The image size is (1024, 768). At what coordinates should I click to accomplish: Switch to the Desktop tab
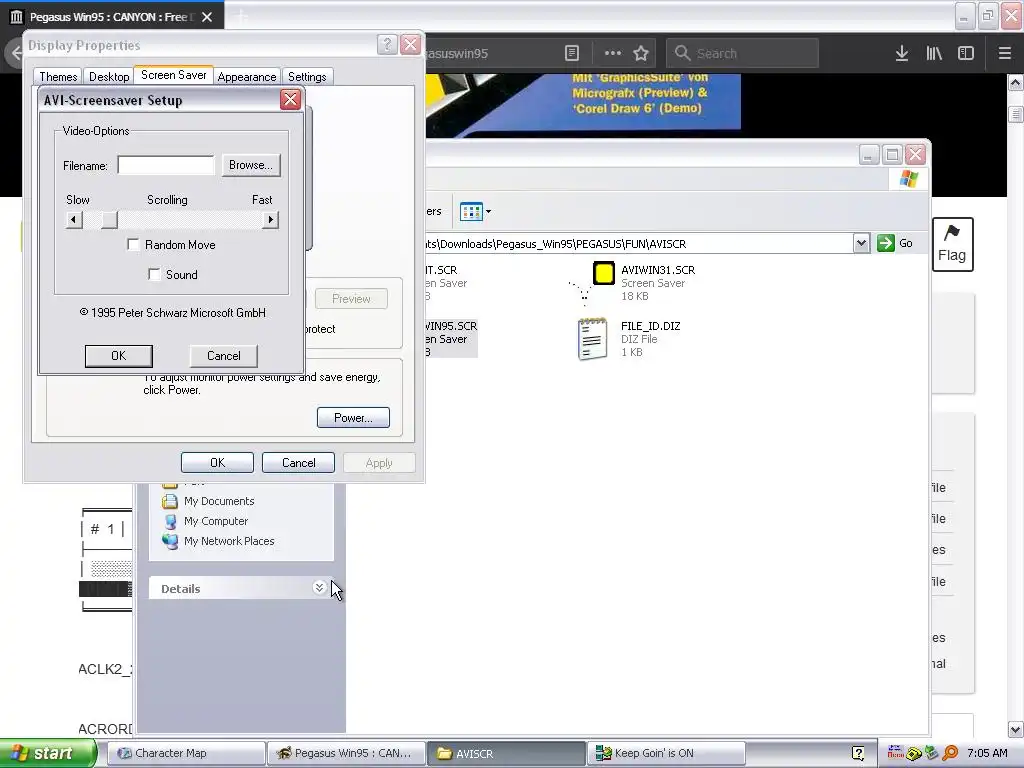pyautogui.click(x=109, y=76)
